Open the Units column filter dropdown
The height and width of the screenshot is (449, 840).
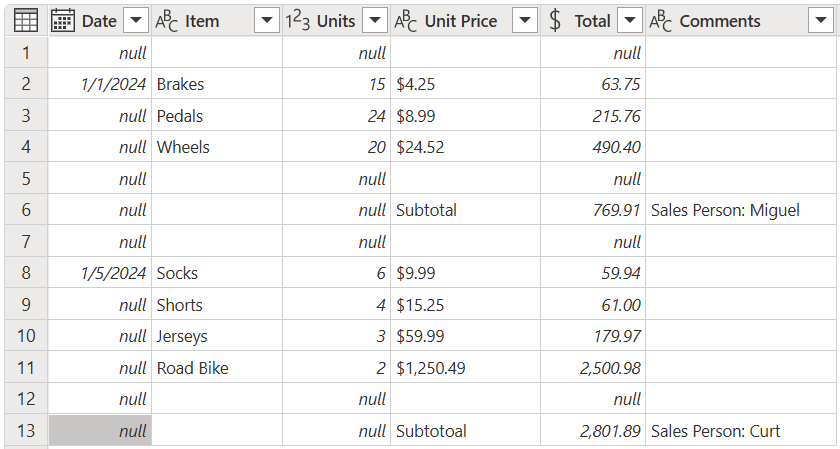[375, 20]
